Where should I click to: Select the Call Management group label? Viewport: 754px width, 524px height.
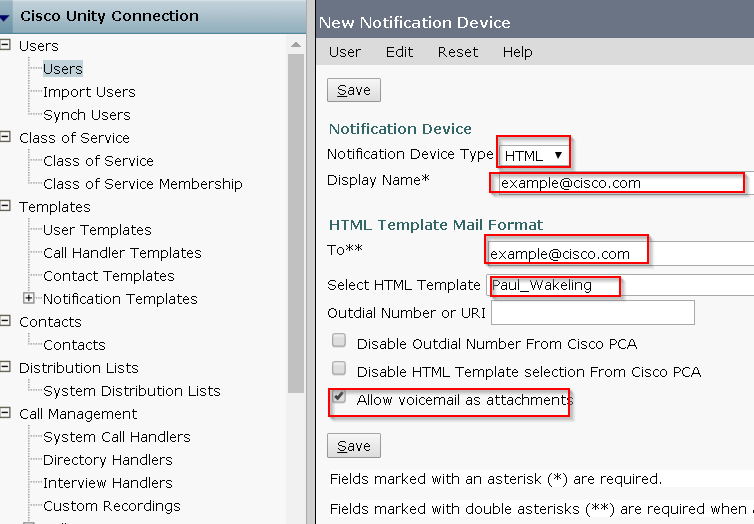(78, 414)
